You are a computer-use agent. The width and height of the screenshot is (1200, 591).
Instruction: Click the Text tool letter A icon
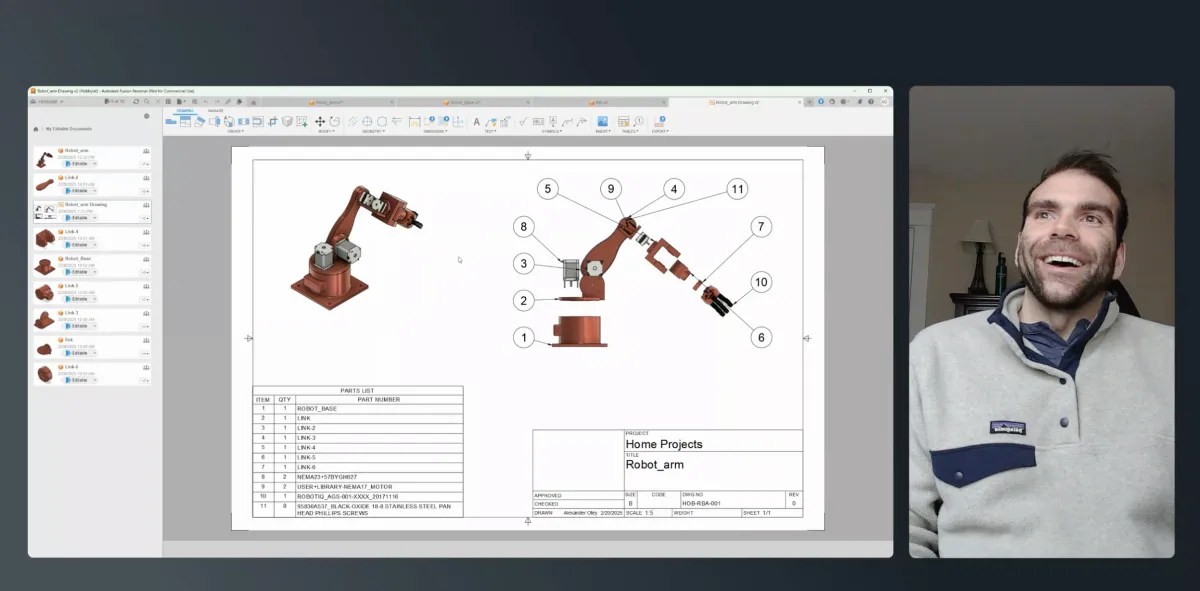pos(477,122)
